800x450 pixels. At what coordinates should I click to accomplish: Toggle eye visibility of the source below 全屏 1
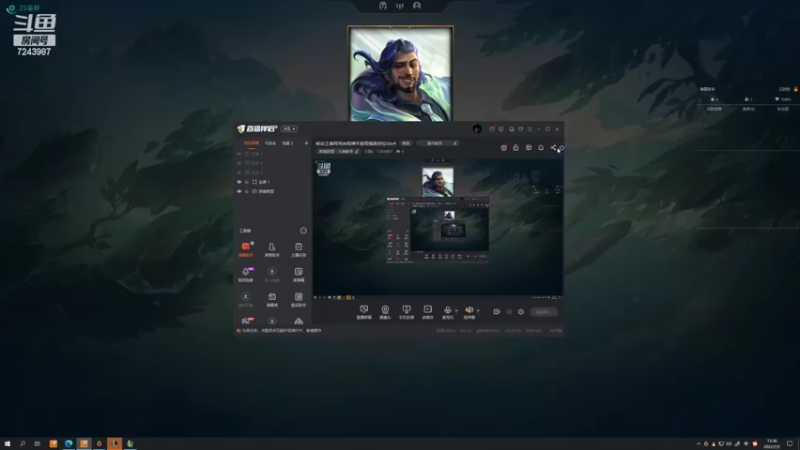[239, 191]
